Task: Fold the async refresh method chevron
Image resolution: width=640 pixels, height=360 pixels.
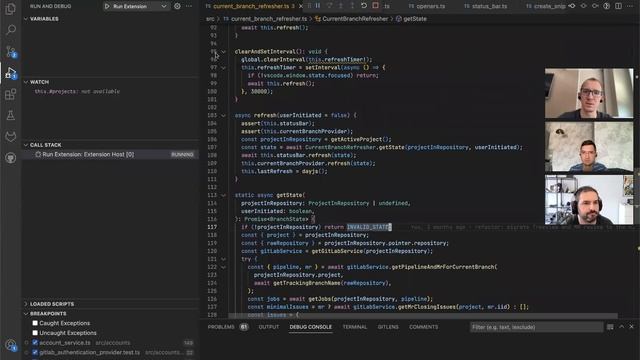Action: point(223,116)
